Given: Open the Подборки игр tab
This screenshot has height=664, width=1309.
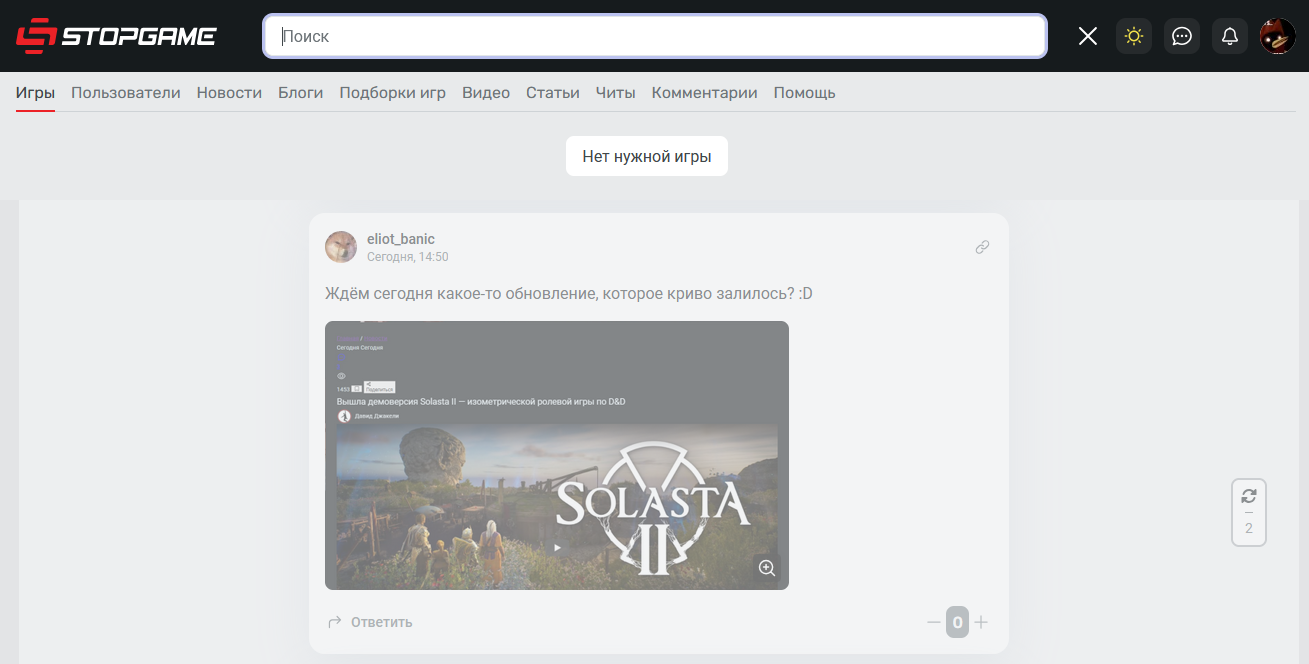Looking at the screenshot, I should pos(393,93).
